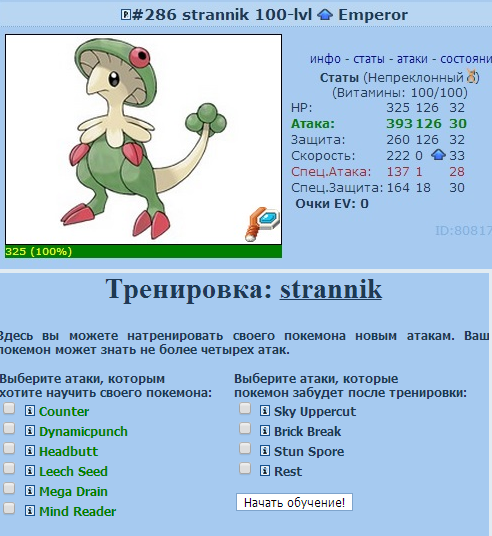Viewport: 492px width, 536px height.
Task: Click the HP: stat label
Action: 302,108
